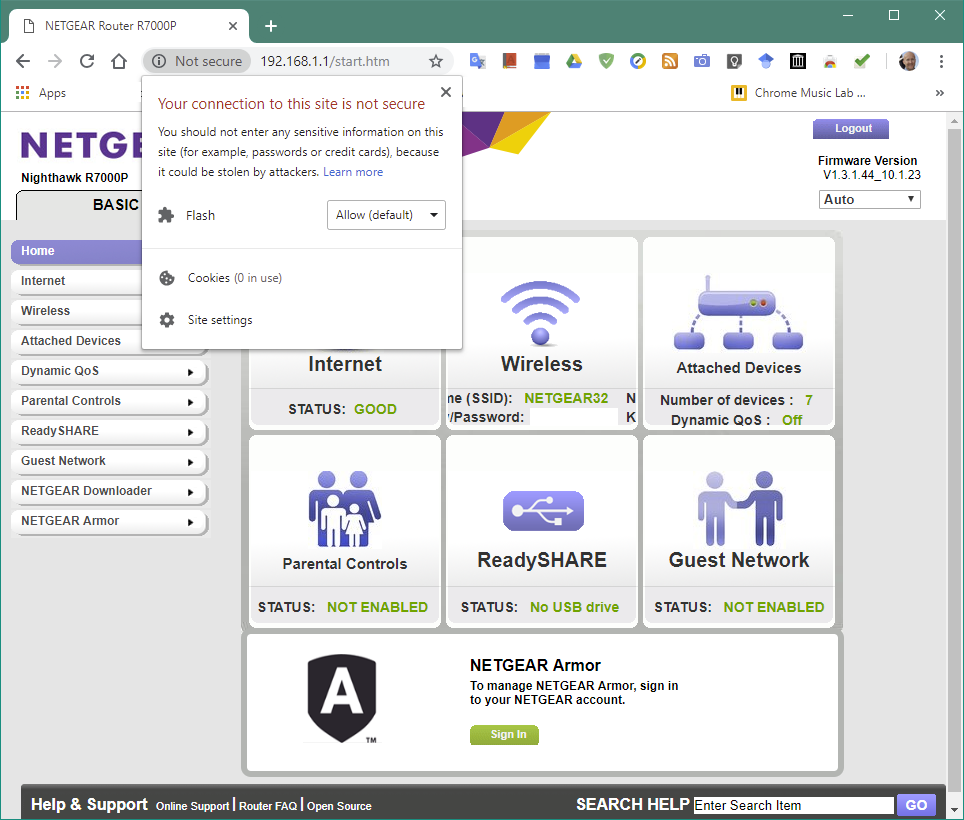Click the green checkmark extension icon

pos(862,61)
